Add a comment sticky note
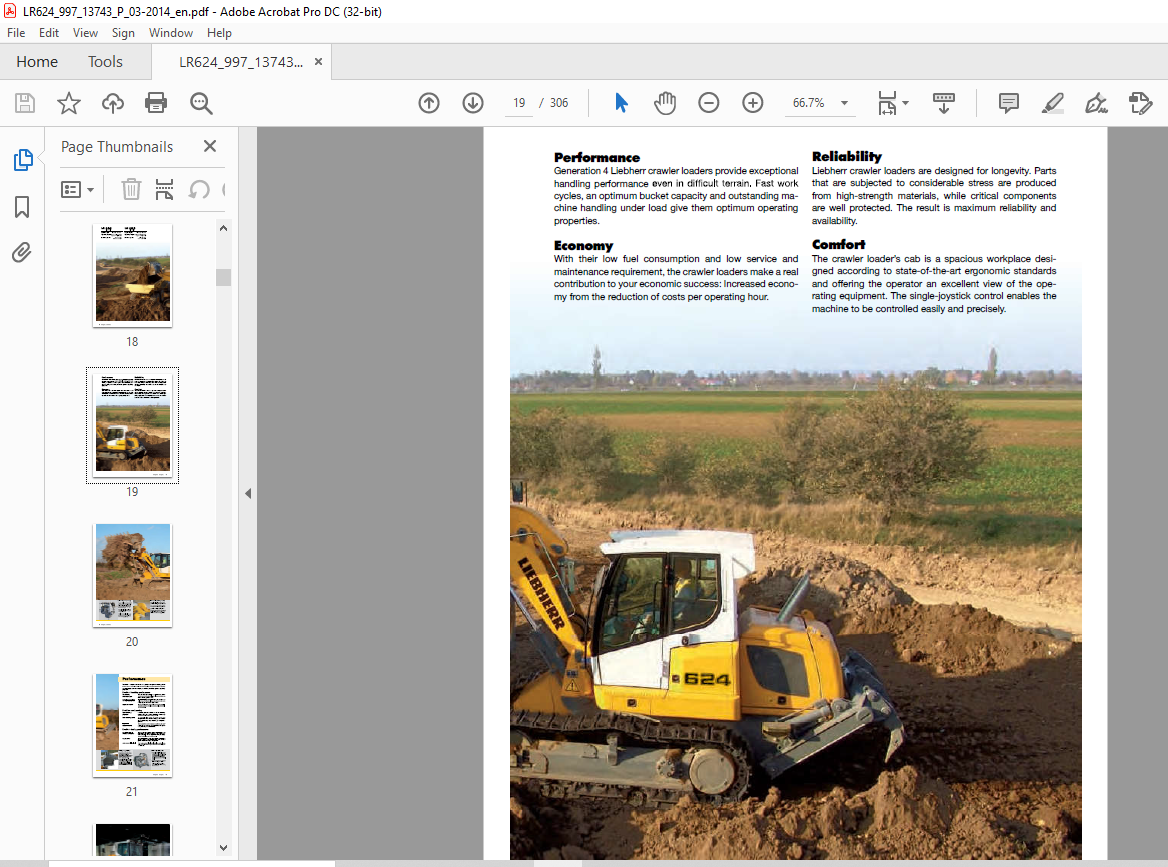The height and width of the screenshot is (867, 1168). pyautogui.click(x=1009, y=103)
